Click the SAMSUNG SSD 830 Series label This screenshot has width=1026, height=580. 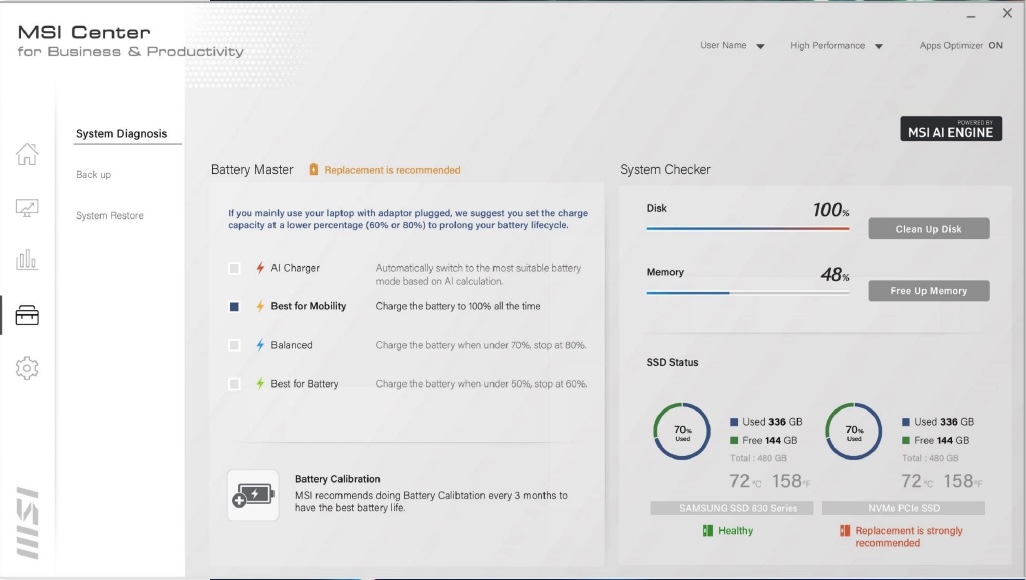coord(732,508)
